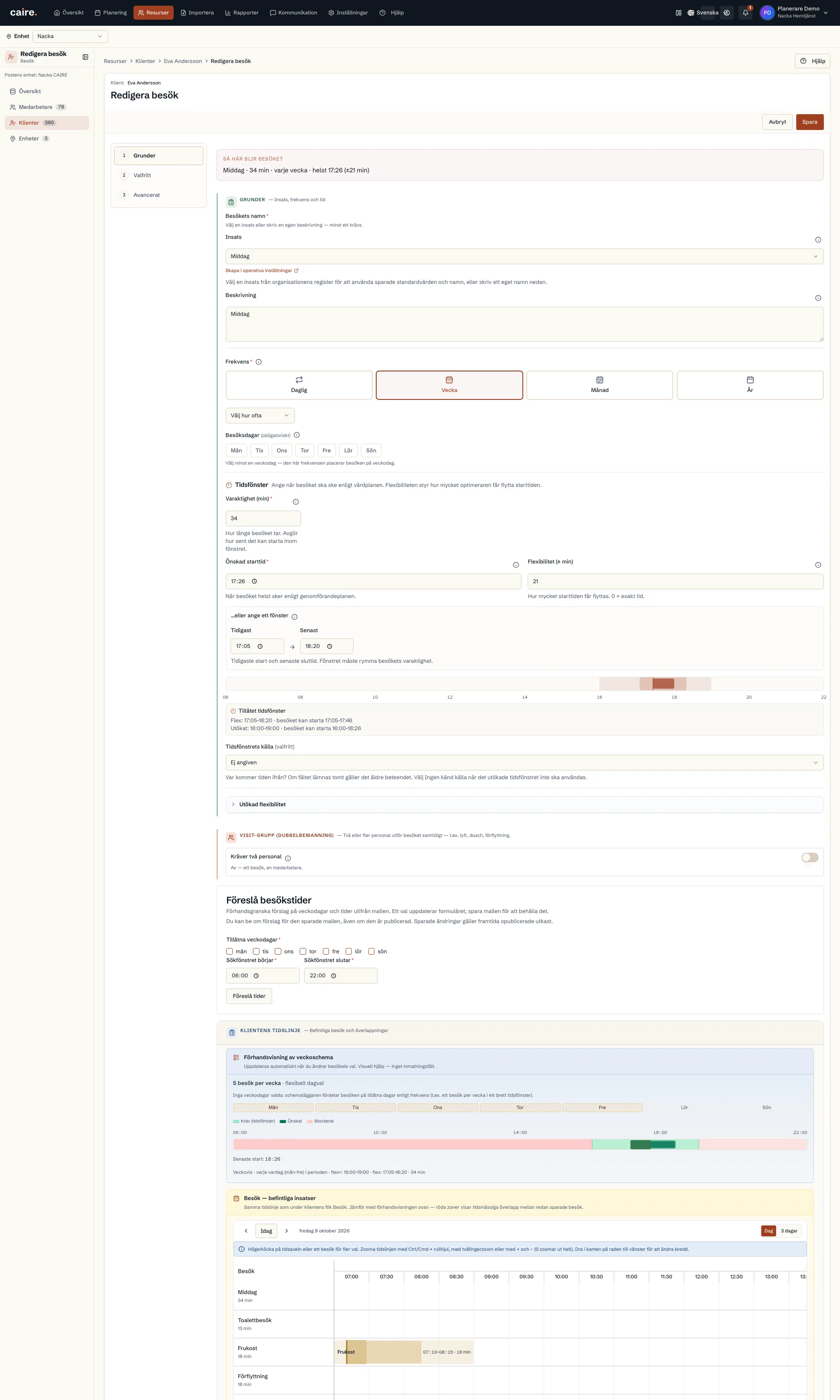The image size is (840, 1400).
Task: Go to the Valfritt step
Action: (x=158, y=175)
